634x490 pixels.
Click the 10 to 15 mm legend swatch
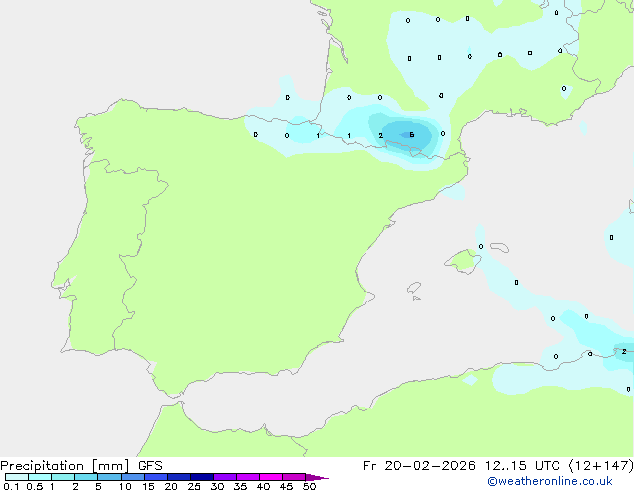click(x=133, y=477)
